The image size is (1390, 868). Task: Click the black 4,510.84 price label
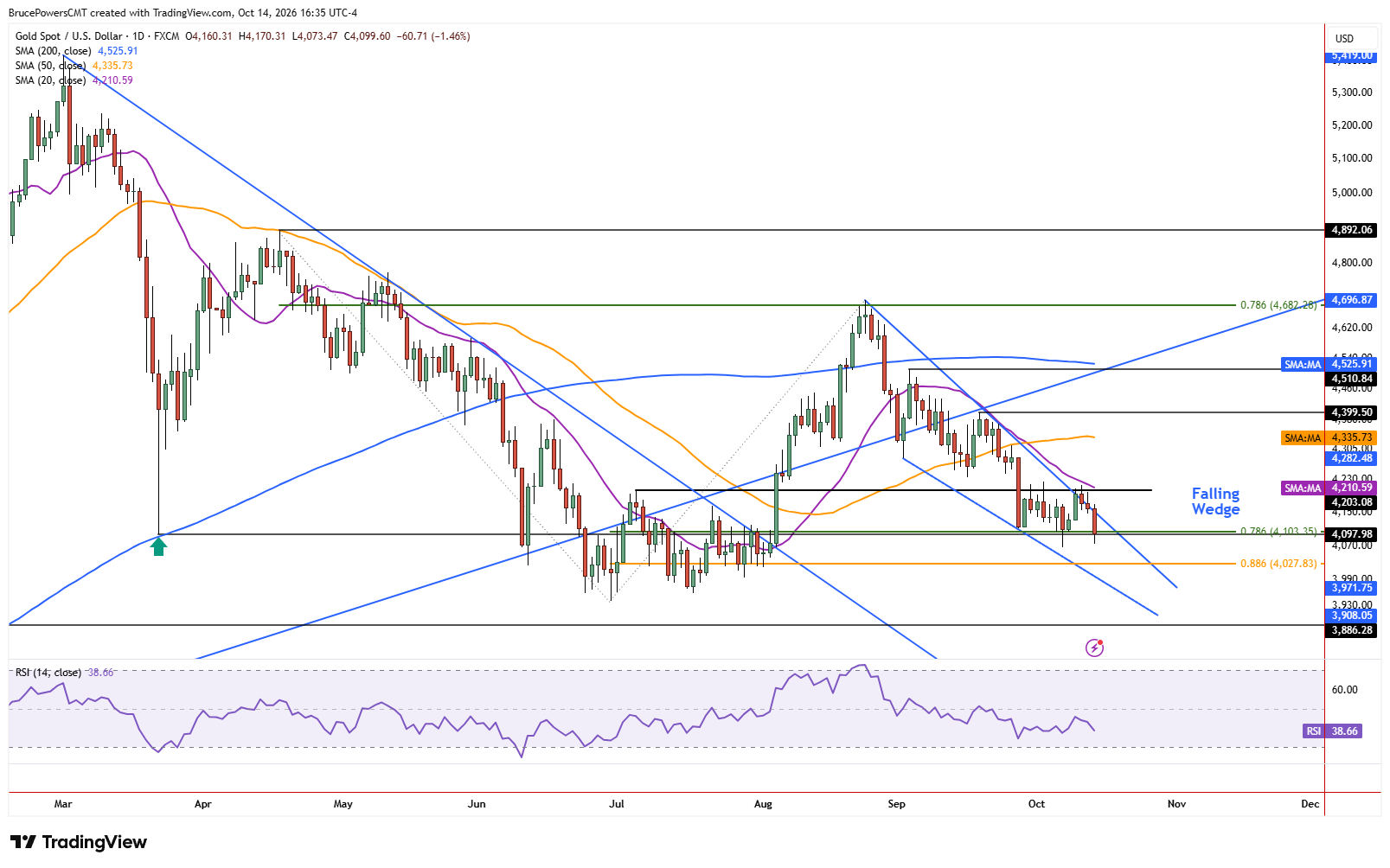click(x=1351, y=379)
